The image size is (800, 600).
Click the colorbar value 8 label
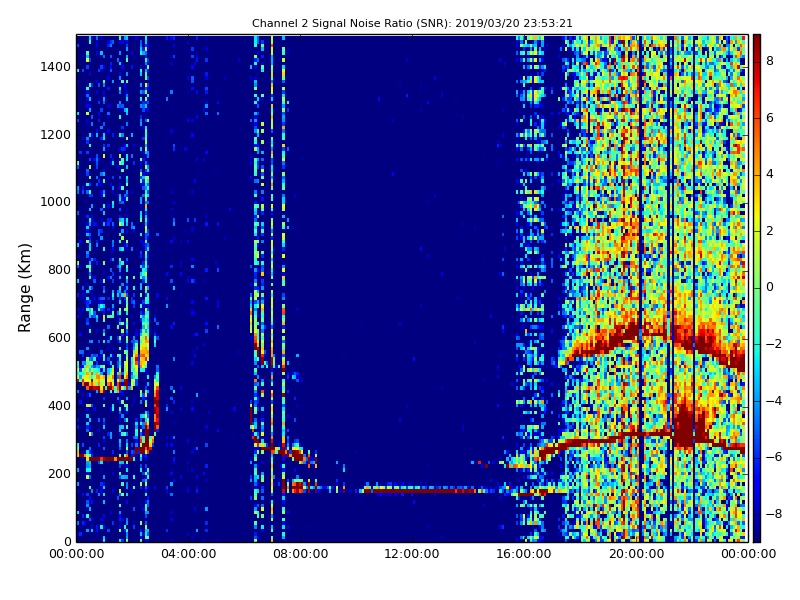pos(770,61)
